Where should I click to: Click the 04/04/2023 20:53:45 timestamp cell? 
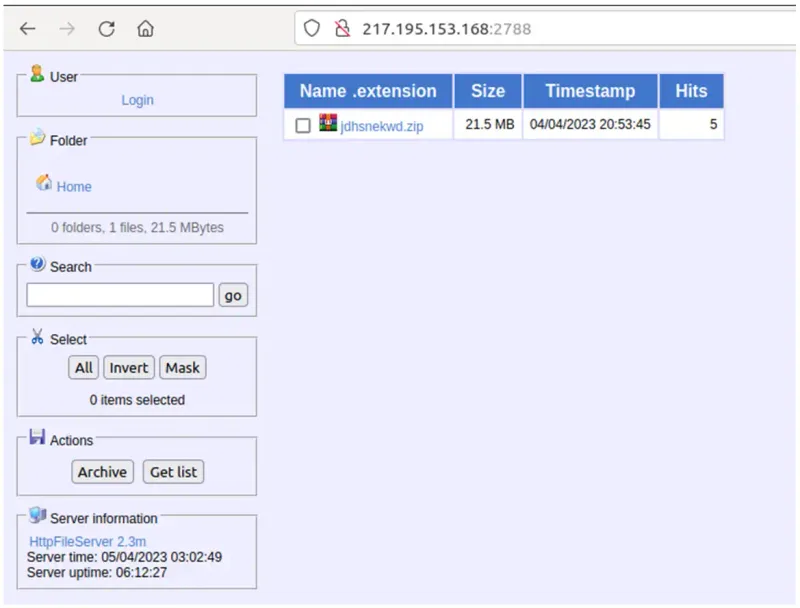(590, 124)
